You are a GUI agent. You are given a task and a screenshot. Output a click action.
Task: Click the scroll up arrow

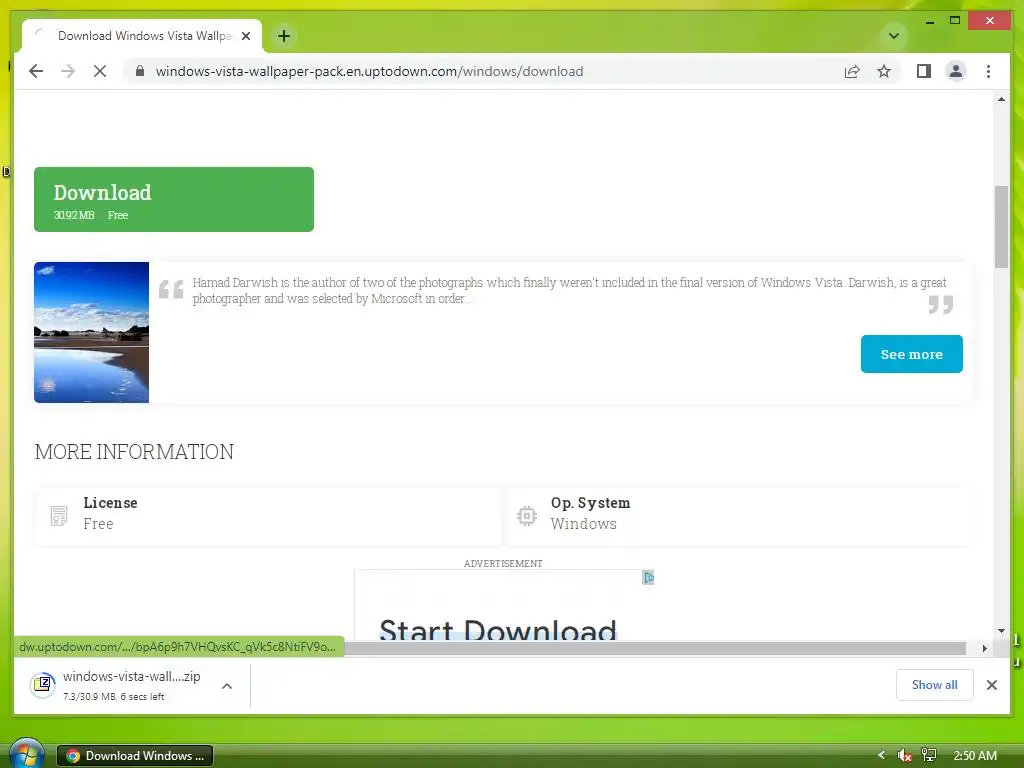(x=1001, y=99)
